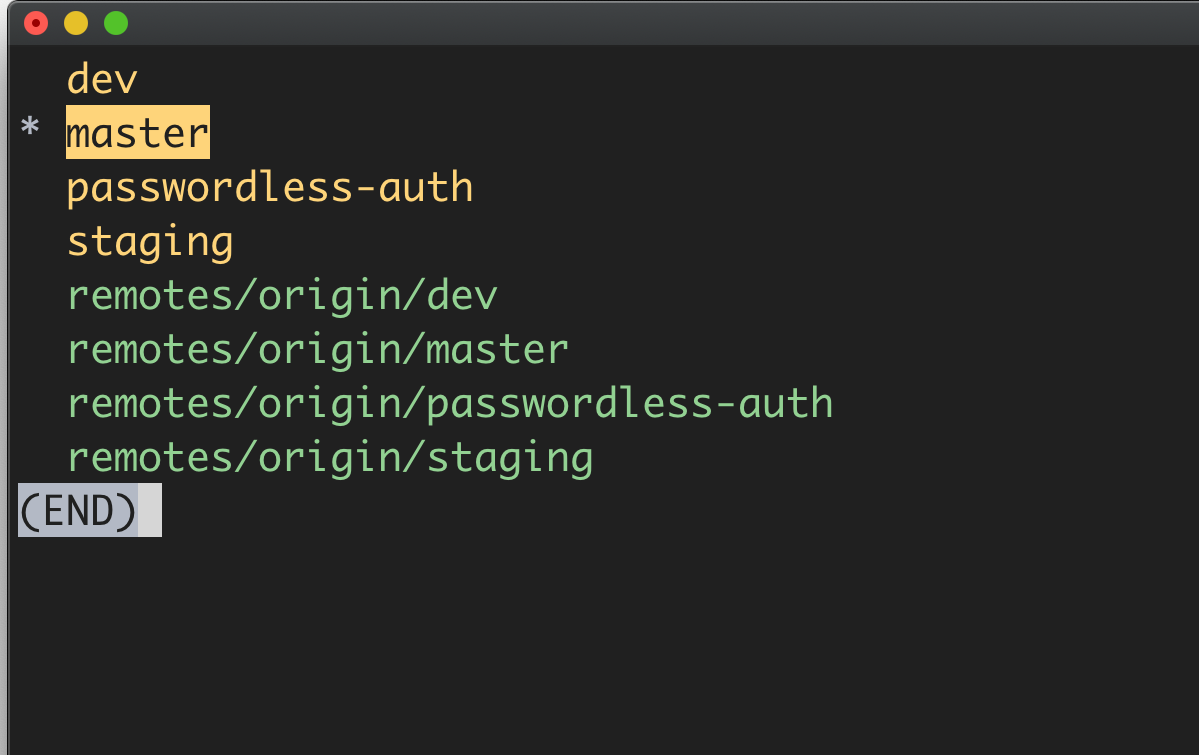
Task: Select remotes/origin/passwordless-auth branch line
Action: coord(448,402)
